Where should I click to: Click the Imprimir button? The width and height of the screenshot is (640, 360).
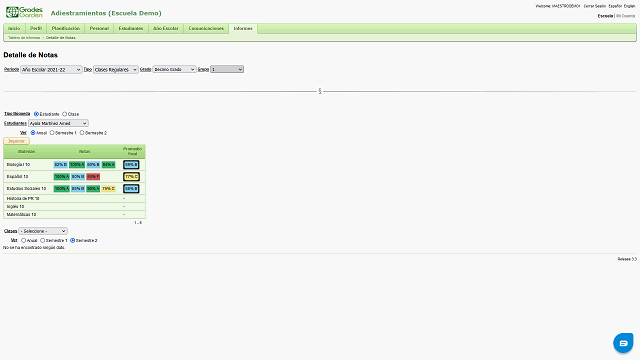(16, 141)
